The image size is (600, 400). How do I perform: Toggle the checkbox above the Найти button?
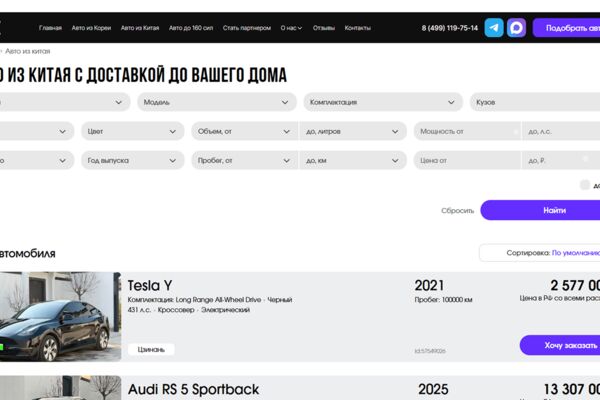point(584,185)
